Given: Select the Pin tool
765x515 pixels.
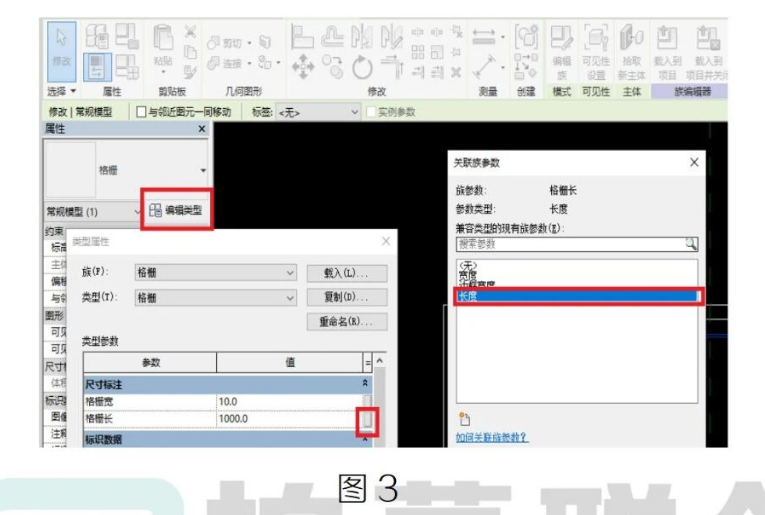Looking at the screenshot, I should (x=456, y=52).
